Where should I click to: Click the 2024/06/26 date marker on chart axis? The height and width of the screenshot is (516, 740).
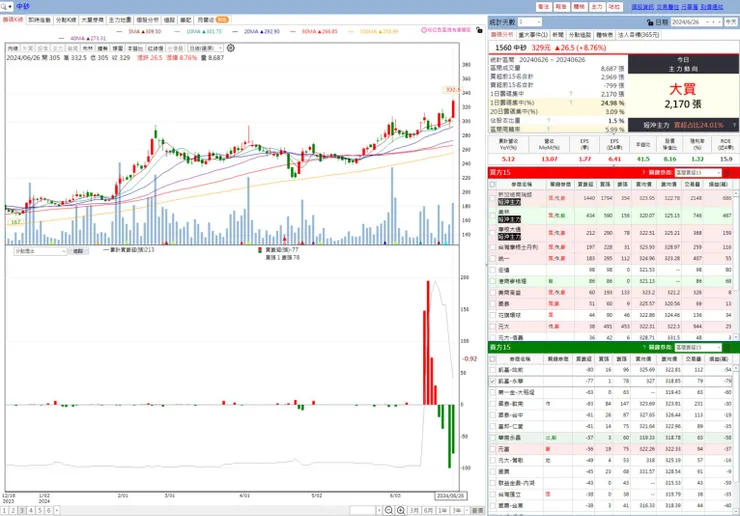coord(450,496)
